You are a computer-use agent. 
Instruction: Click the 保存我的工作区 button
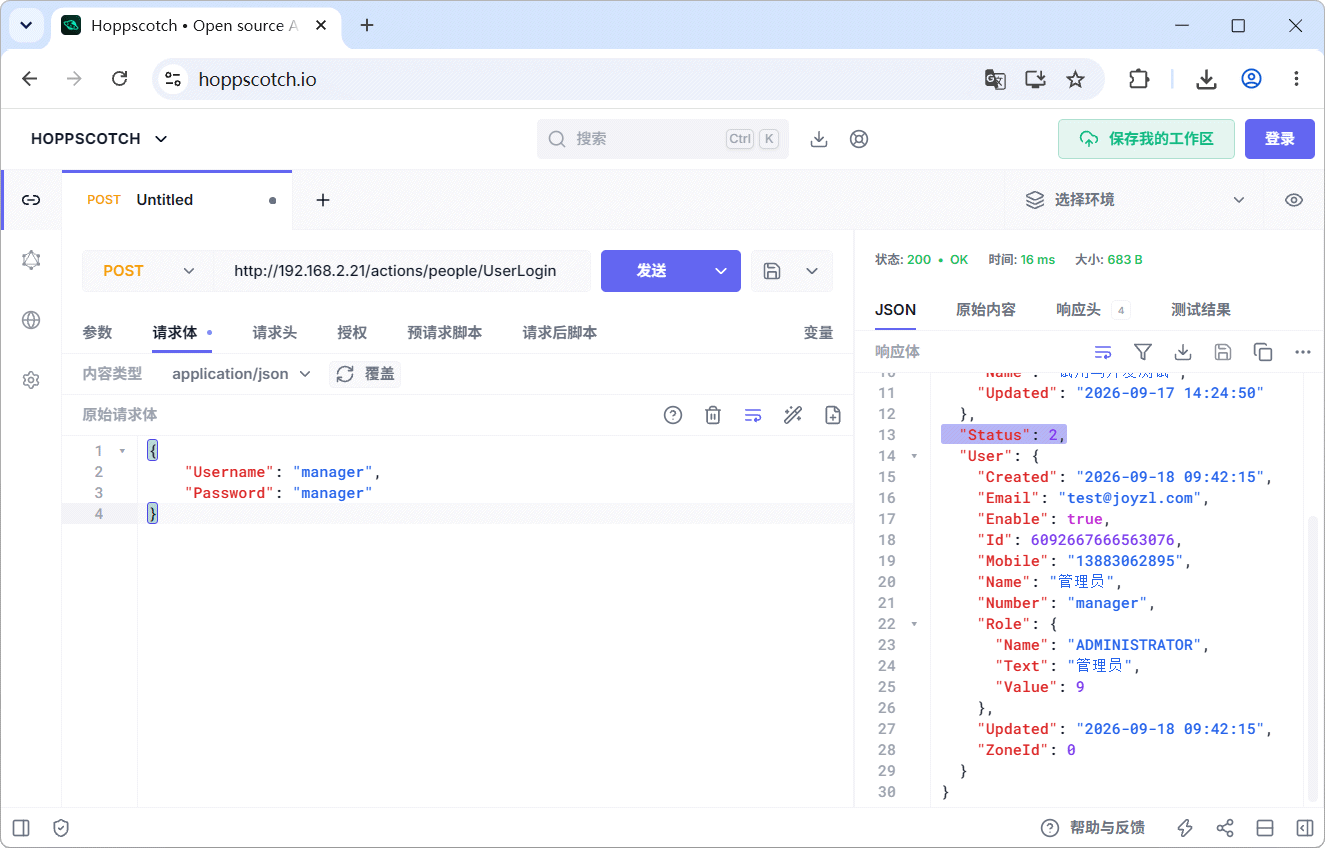(x=1146, y=139)
